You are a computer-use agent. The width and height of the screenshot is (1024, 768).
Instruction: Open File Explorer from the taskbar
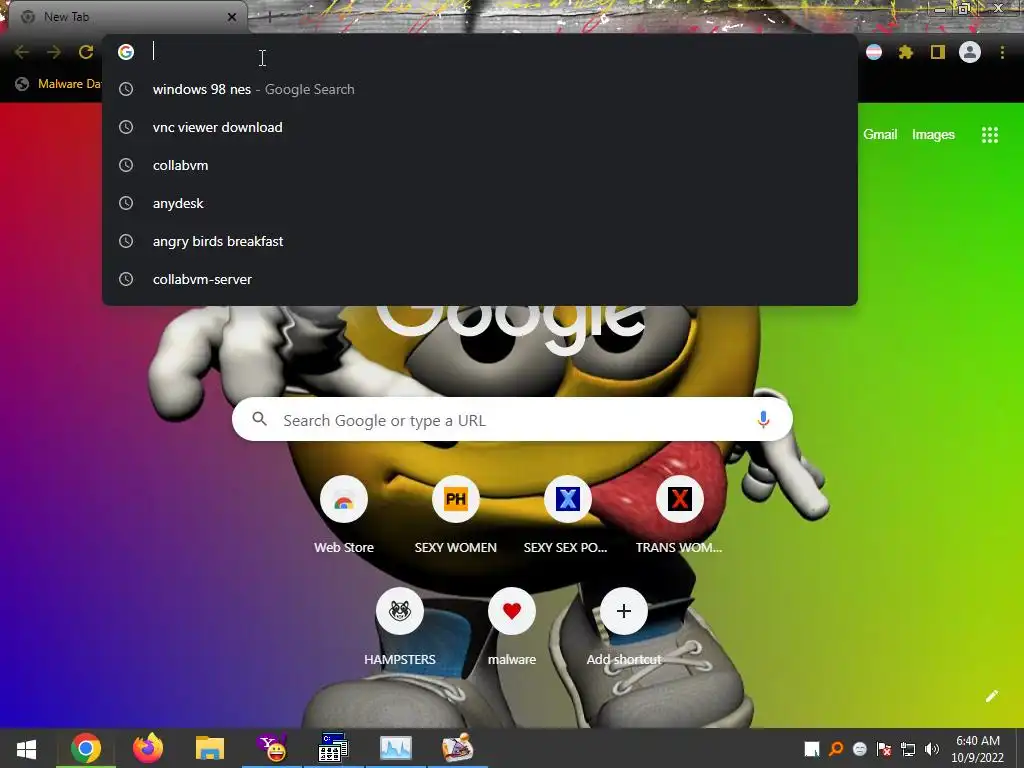point(210,748)
